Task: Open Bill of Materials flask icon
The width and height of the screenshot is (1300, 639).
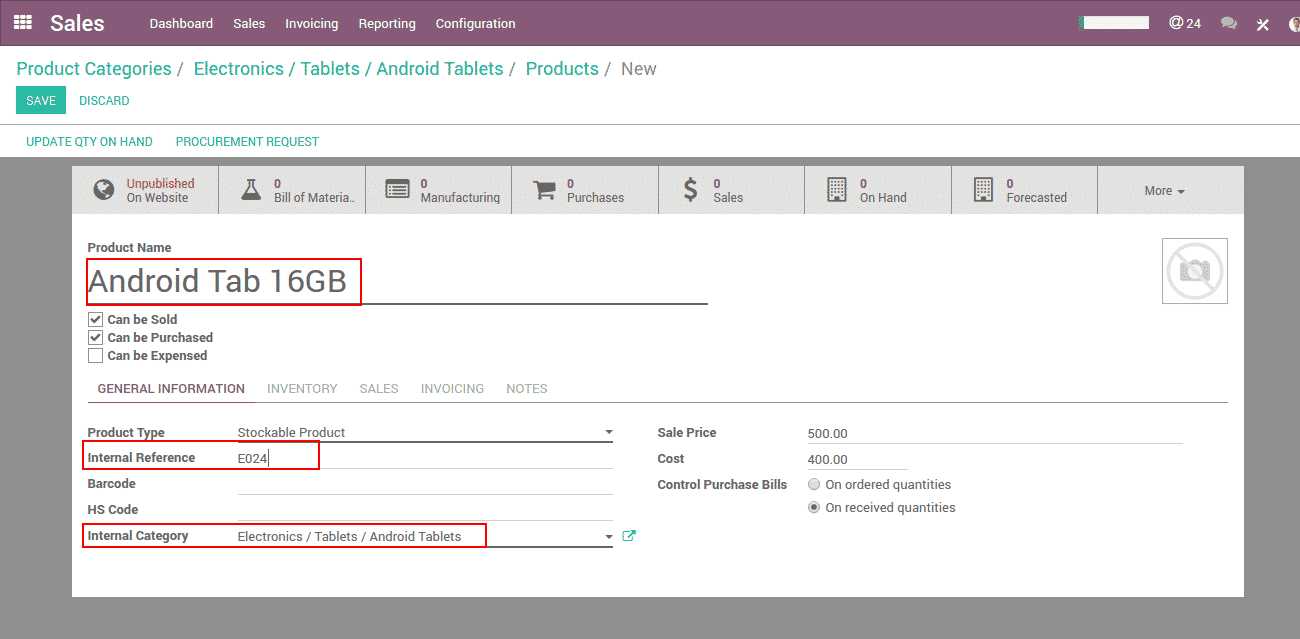Action: [x=251, y=190]
